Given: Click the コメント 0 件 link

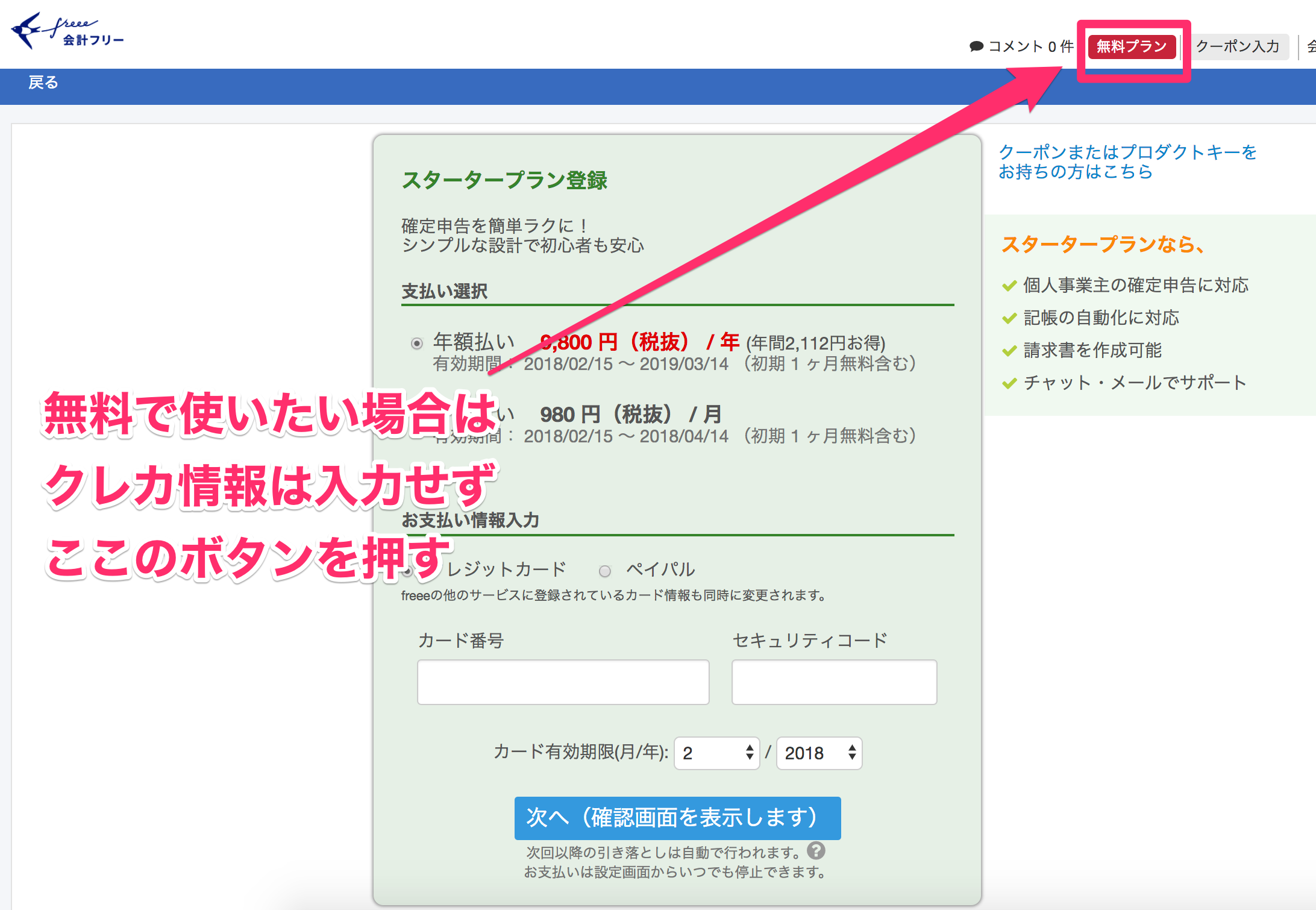Looking at the screenshot, I should (x=1030, y=46).
